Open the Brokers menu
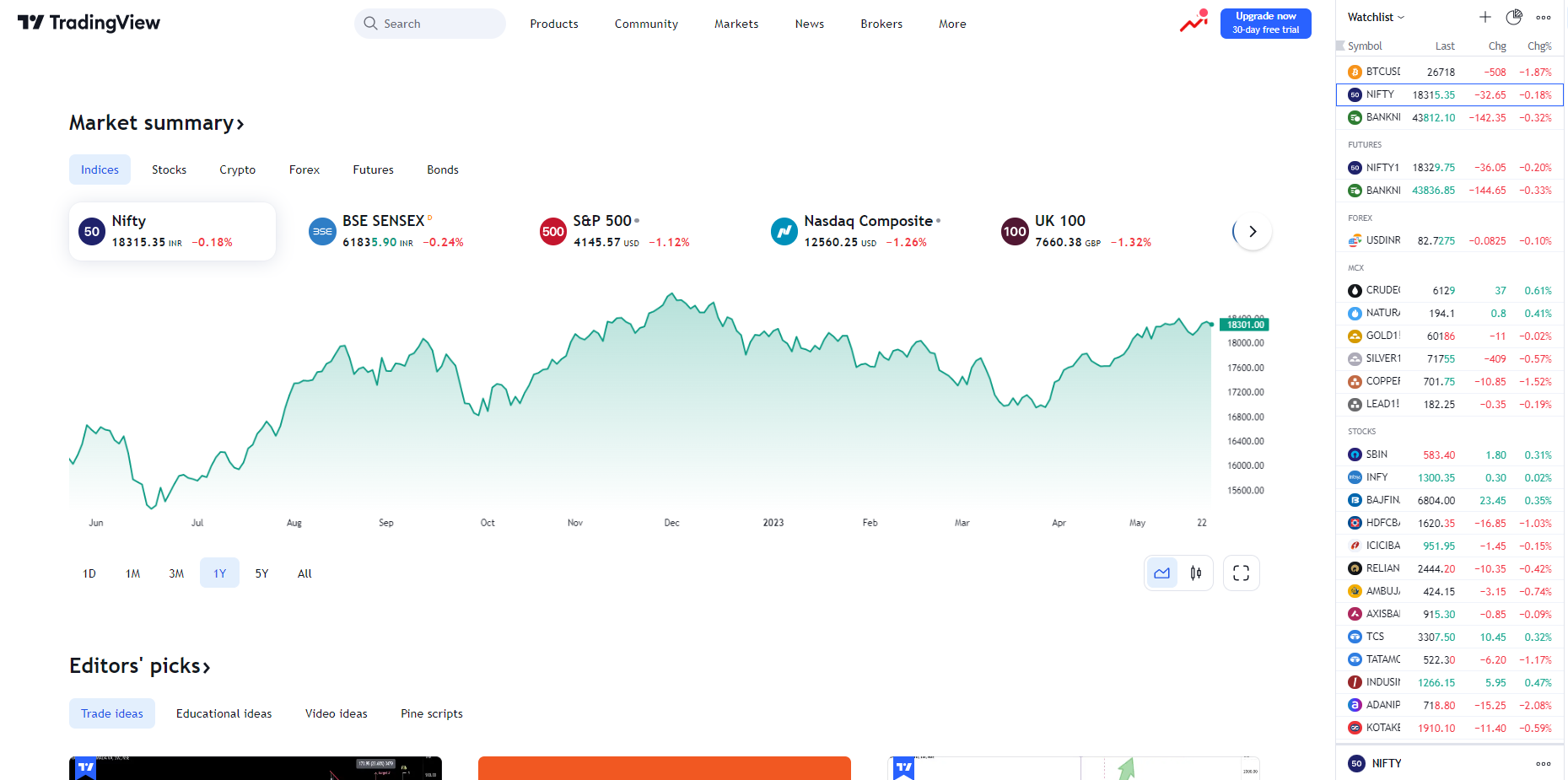This screenshot has height=780, width=1568. click(x=881, y=24)
